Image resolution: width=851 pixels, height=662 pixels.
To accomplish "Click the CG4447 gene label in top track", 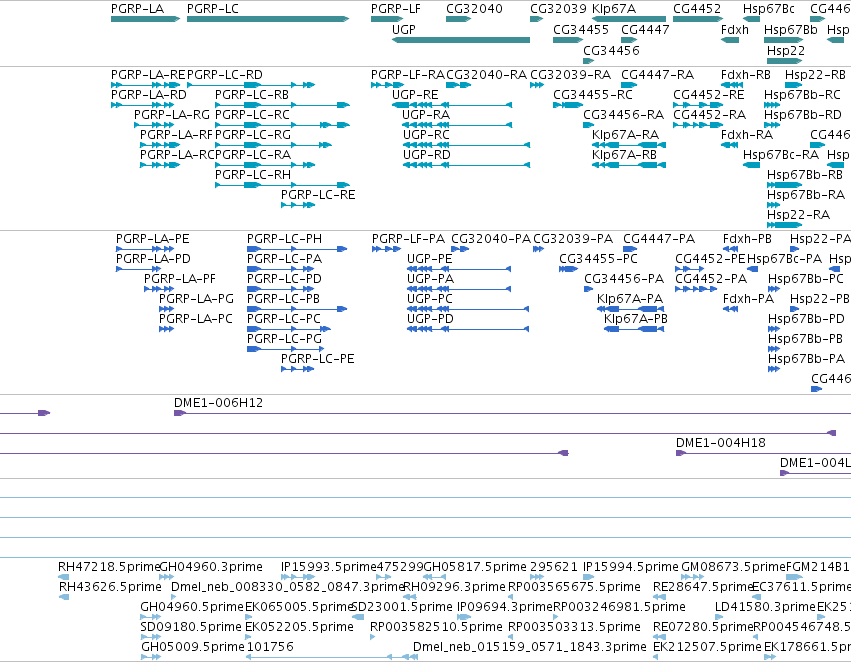I will click(x=645, y=30).
